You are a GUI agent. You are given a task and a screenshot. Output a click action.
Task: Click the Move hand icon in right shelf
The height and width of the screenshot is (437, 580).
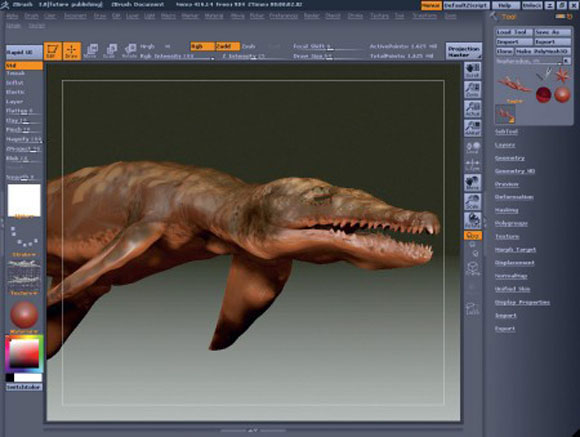click(x=473, y=183)
